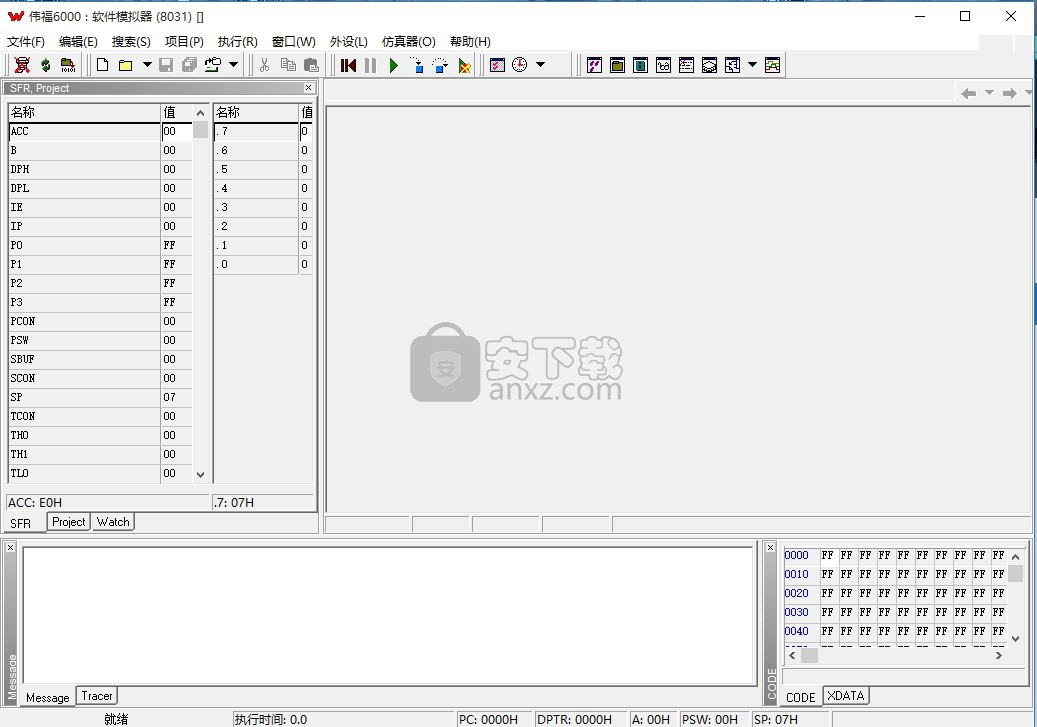Click the purple footprints window icon
The height and width of the screenshot is (727, 1037).
(595, 65)
